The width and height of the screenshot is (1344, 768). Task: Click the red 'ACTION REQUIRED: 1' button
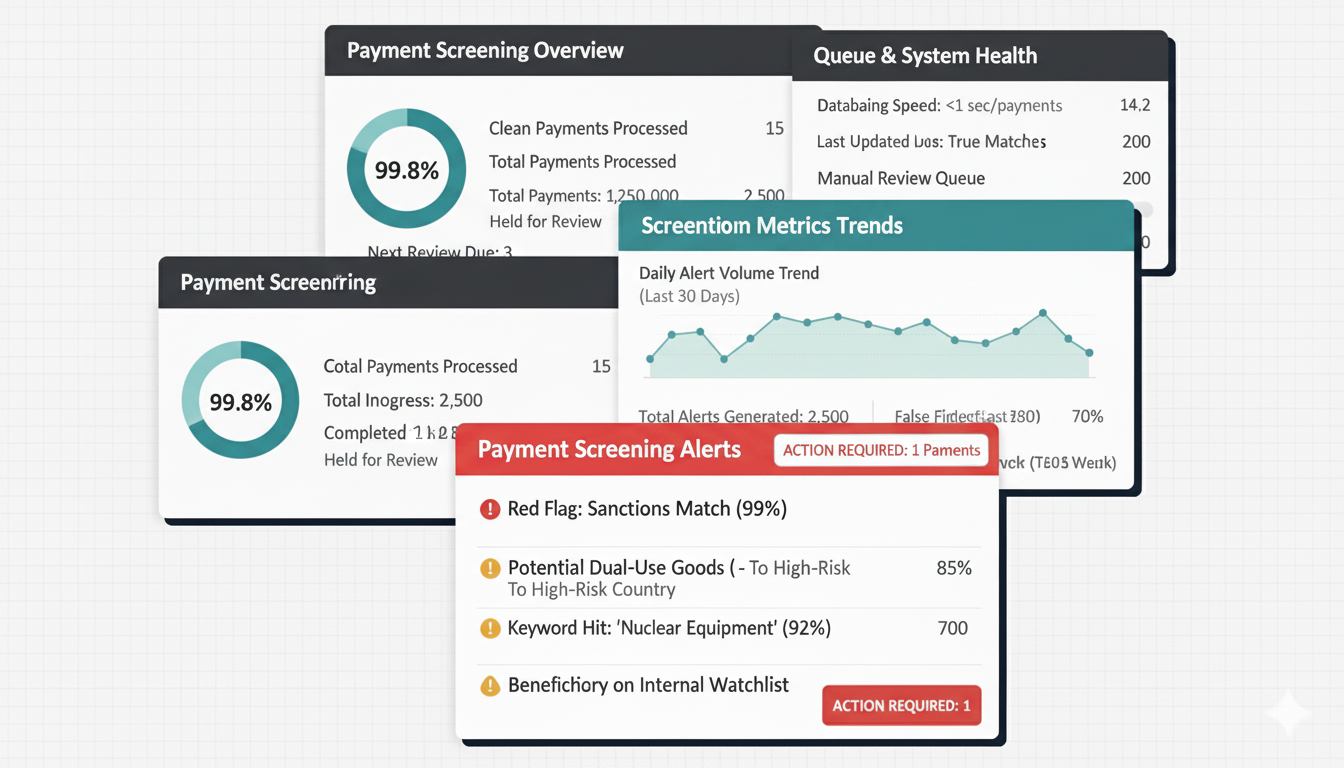[901, 705]
